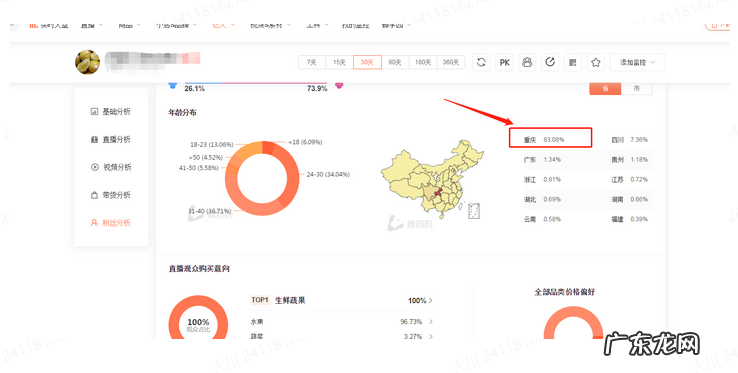Click the 直播分析 sidebar icon
Image resolution: width=738 pixels, height=373 pixels.
(x=94, y=139)
